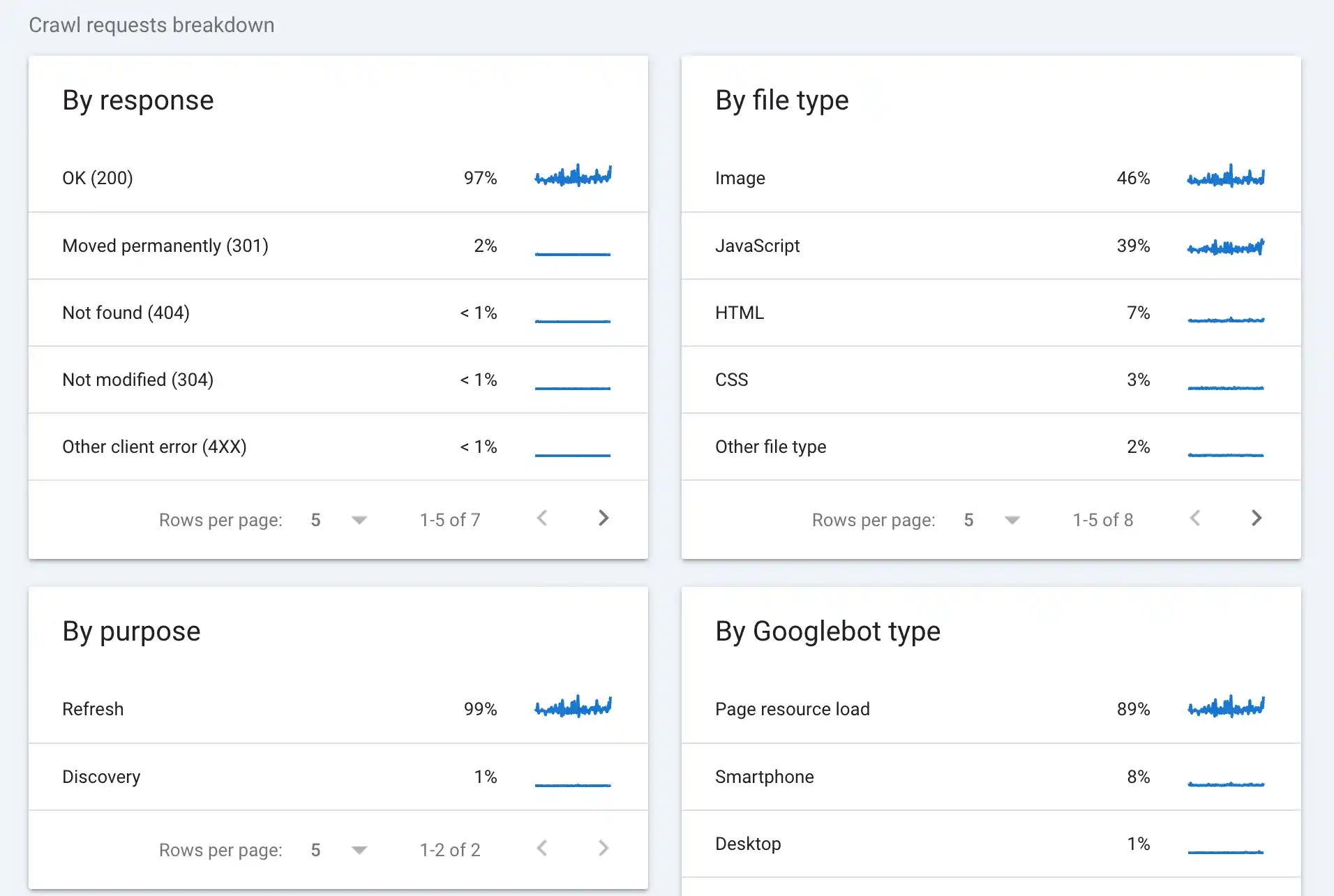Open the Not modified (304) row
The width and height of the screenshot is (1334, 896).
[338, 380]
